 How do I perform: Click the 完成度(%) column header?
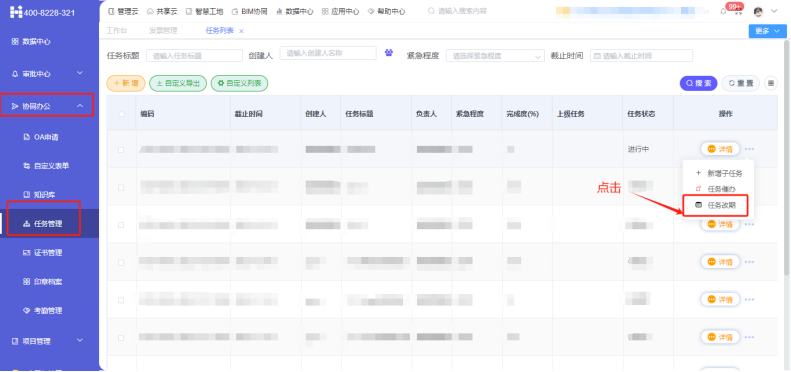[523, 114]
